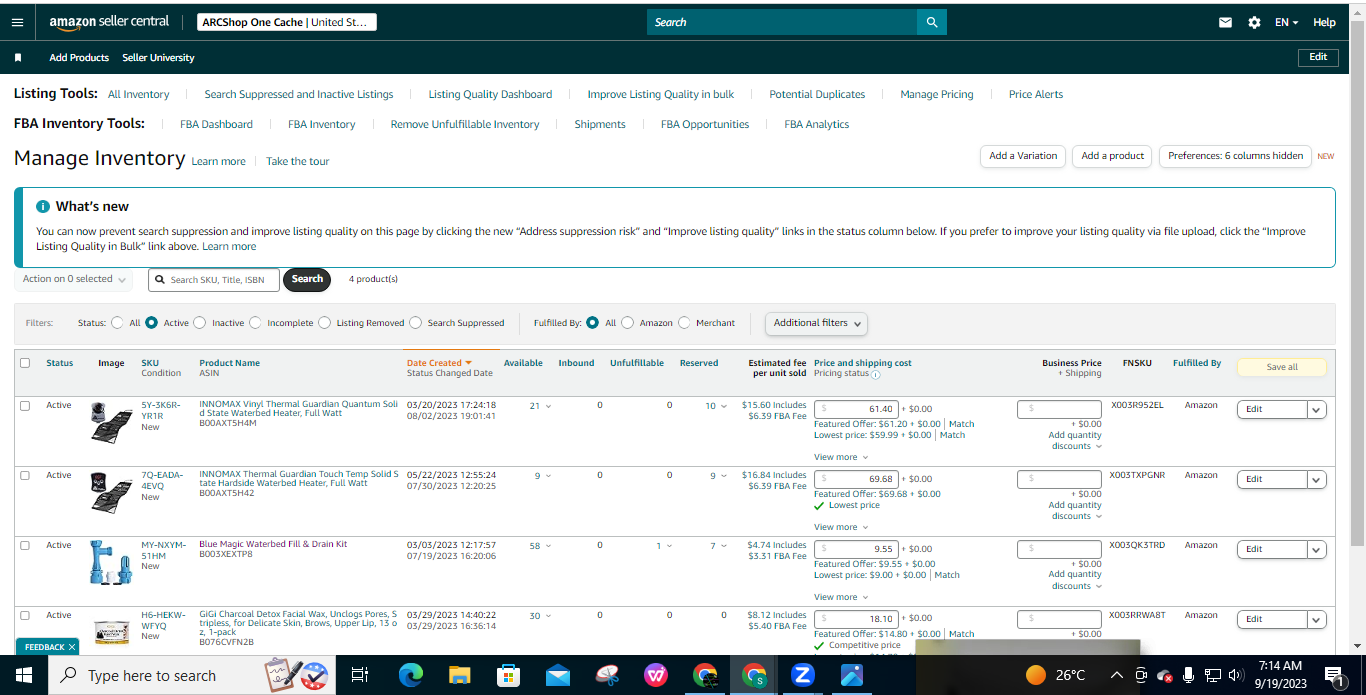Image resolution: width=1366 pixels, height=695 pixels.
Task: Check the box for SKU 7Q-EADA-4EVQ
Action: coord(25,475)
